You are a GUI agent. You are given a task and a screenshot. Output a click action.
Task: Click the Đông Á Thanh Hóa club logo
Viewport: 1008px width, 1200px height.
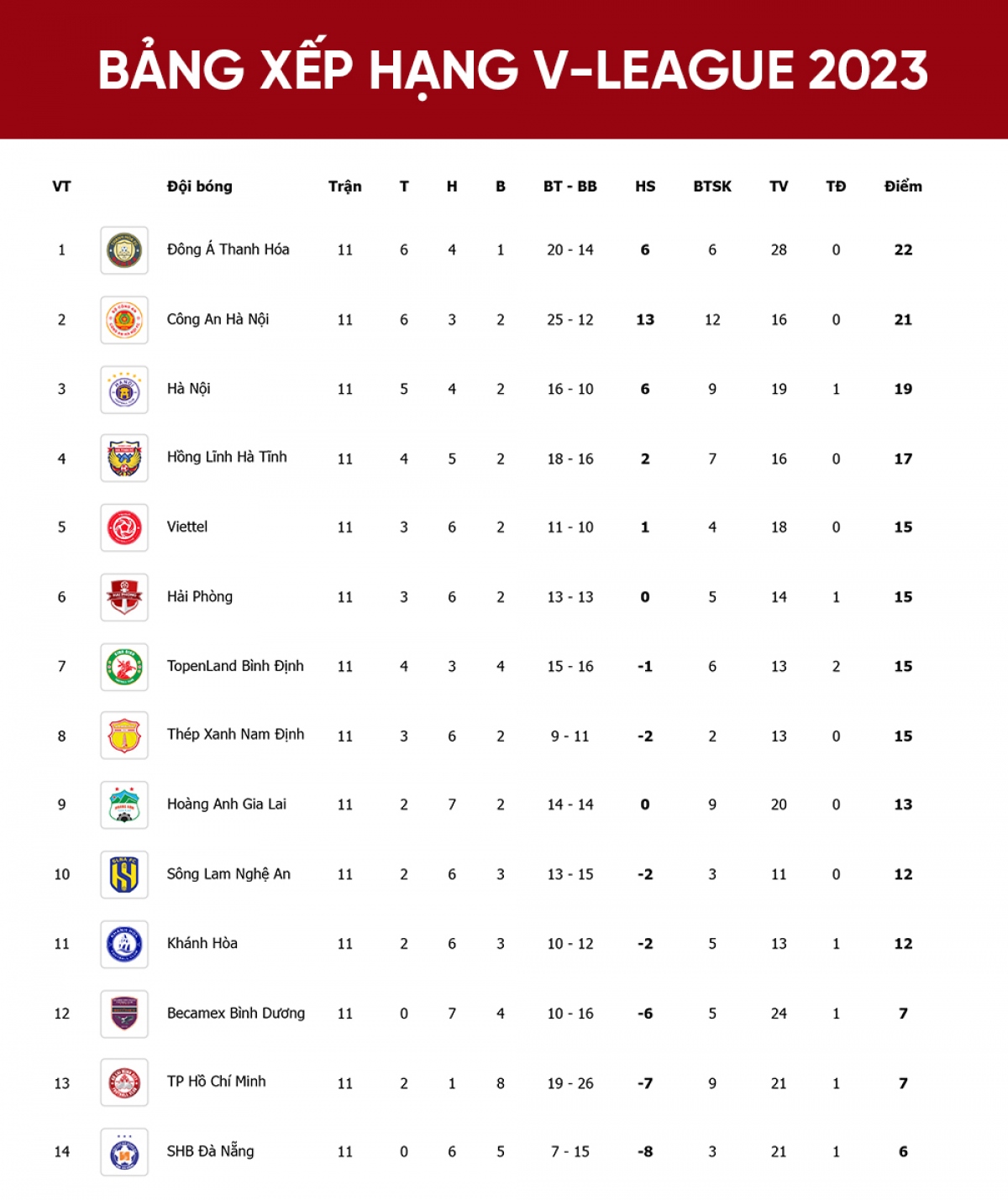124,250
